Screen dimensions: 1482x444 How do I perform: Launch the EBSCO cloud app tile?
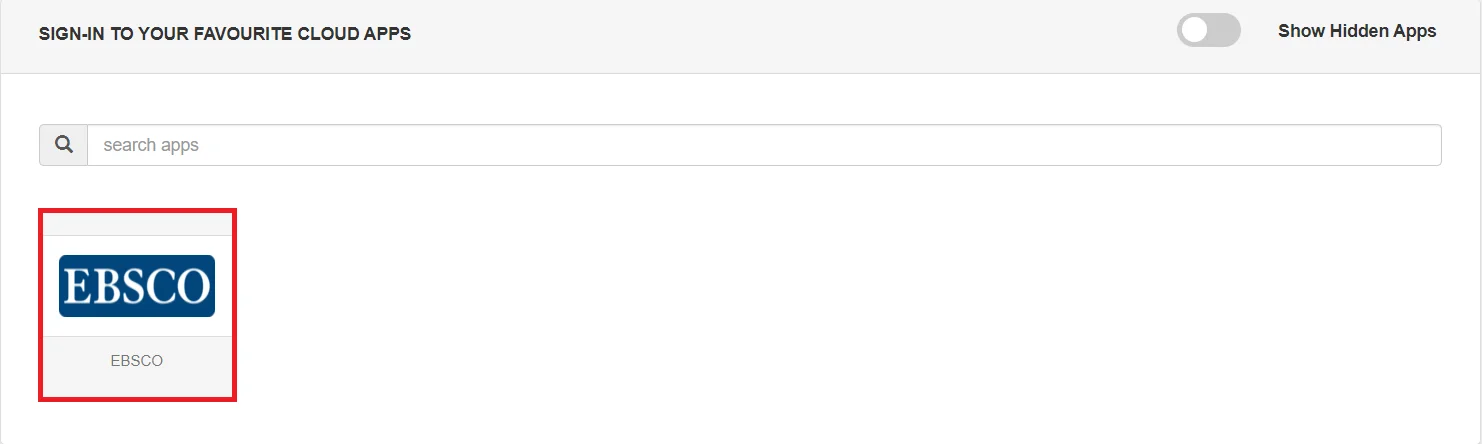tap(137, 305)
